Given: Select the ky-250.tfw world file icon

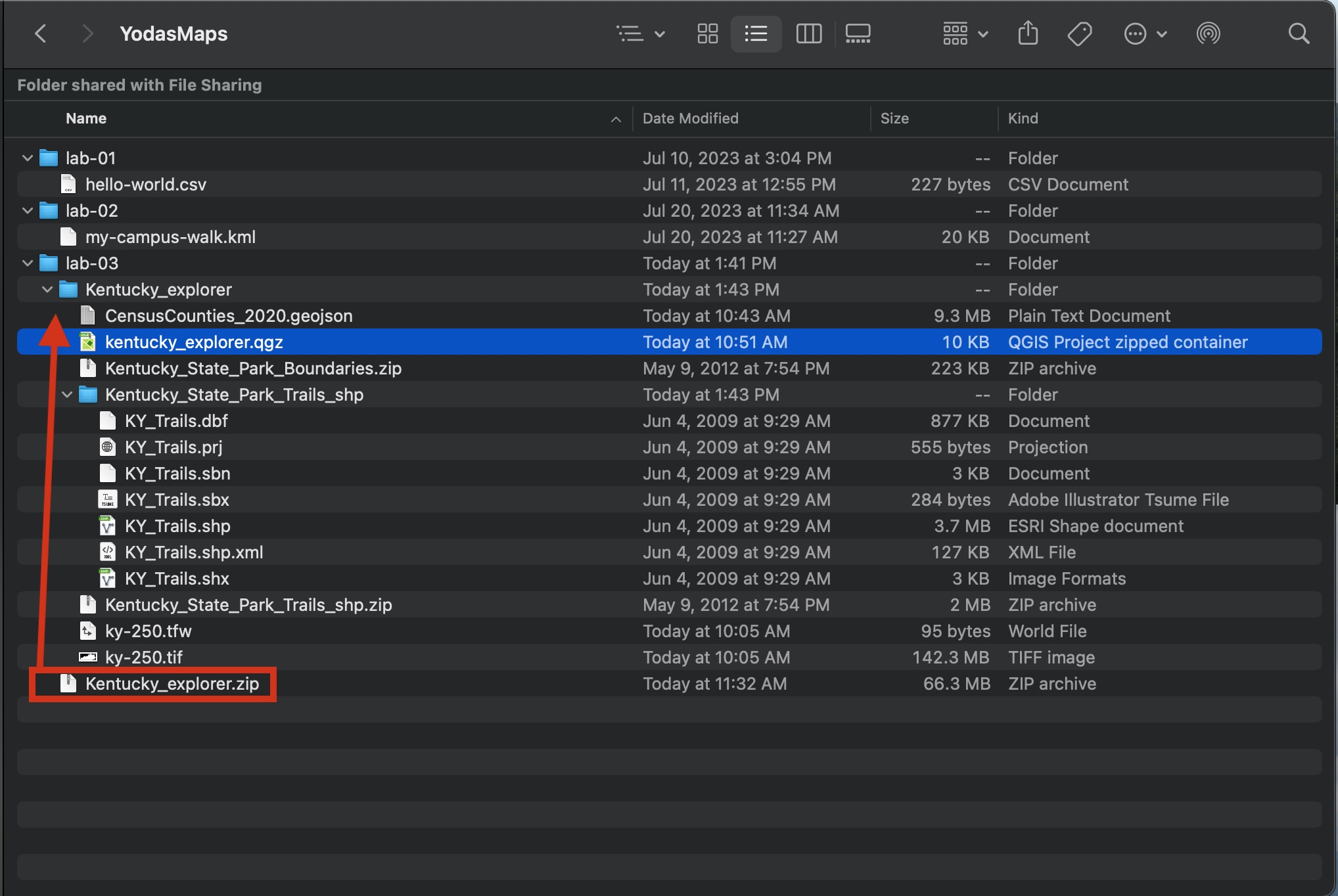Looking at the screenshot, I should click(88, 631).
